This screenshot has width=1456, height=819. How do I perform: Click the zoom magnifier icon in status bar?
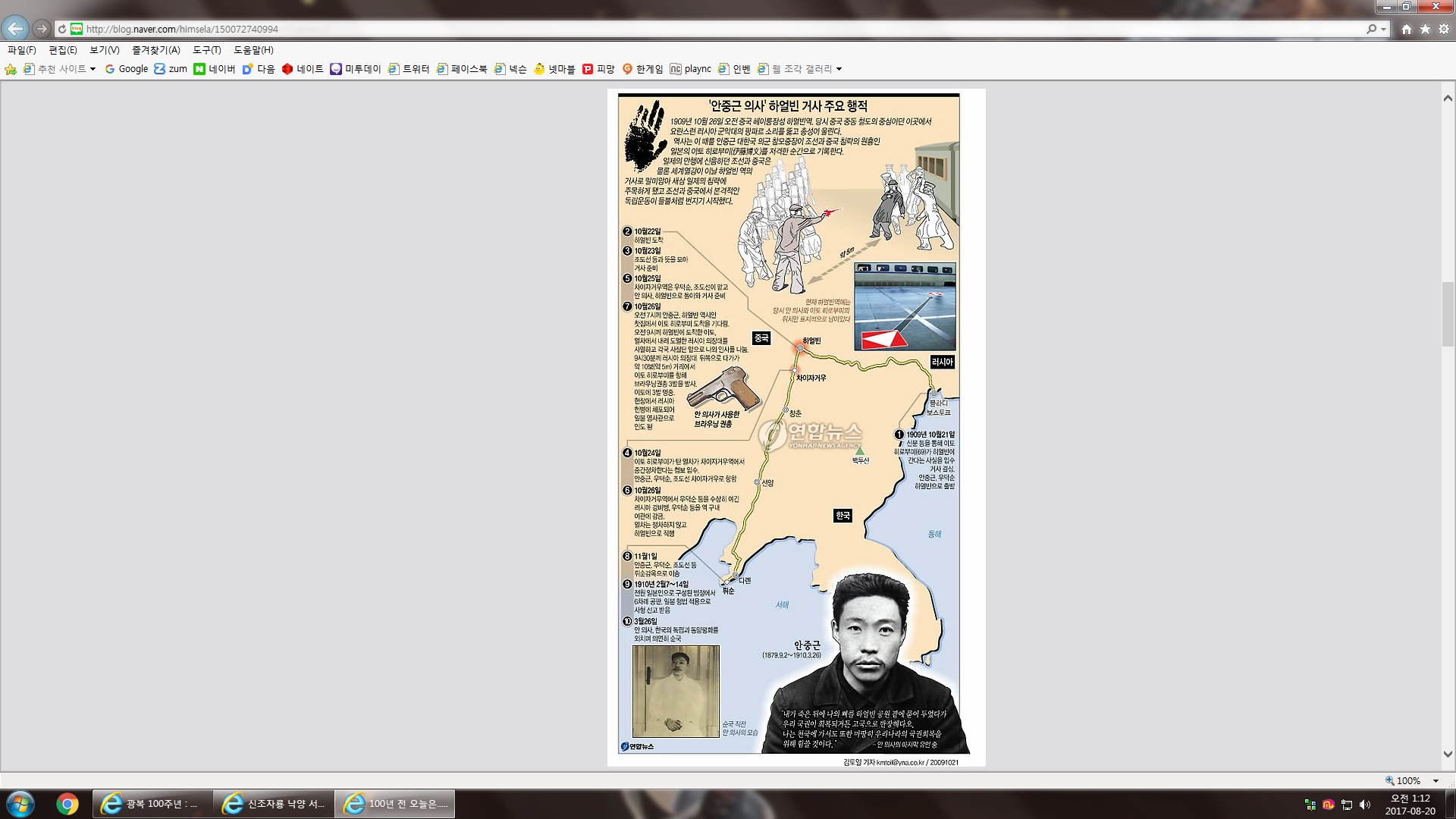point(1390,780)
